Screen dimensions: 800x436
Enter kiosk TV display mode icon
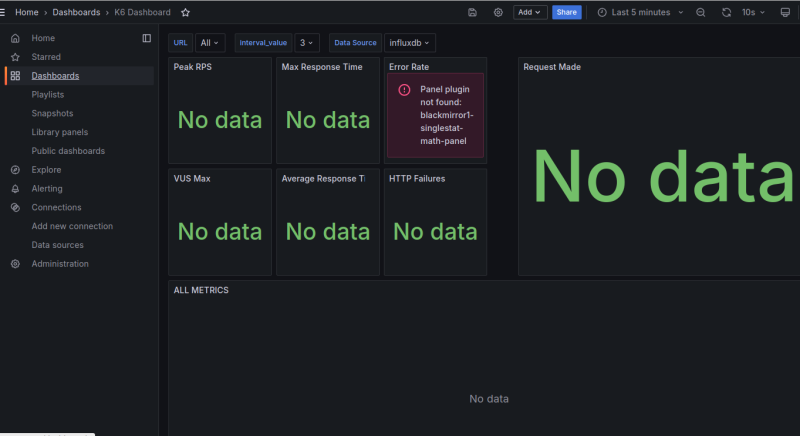point(784,12)
